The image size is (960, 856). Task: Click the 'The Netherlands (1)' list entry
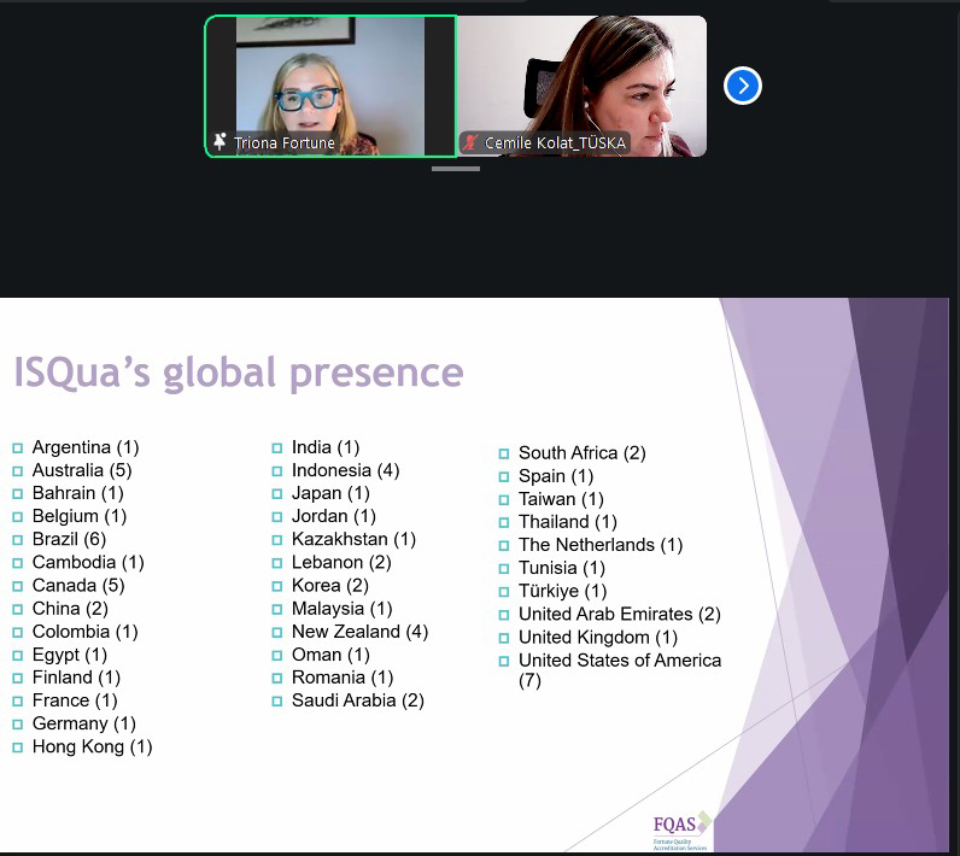click(601, 545)
